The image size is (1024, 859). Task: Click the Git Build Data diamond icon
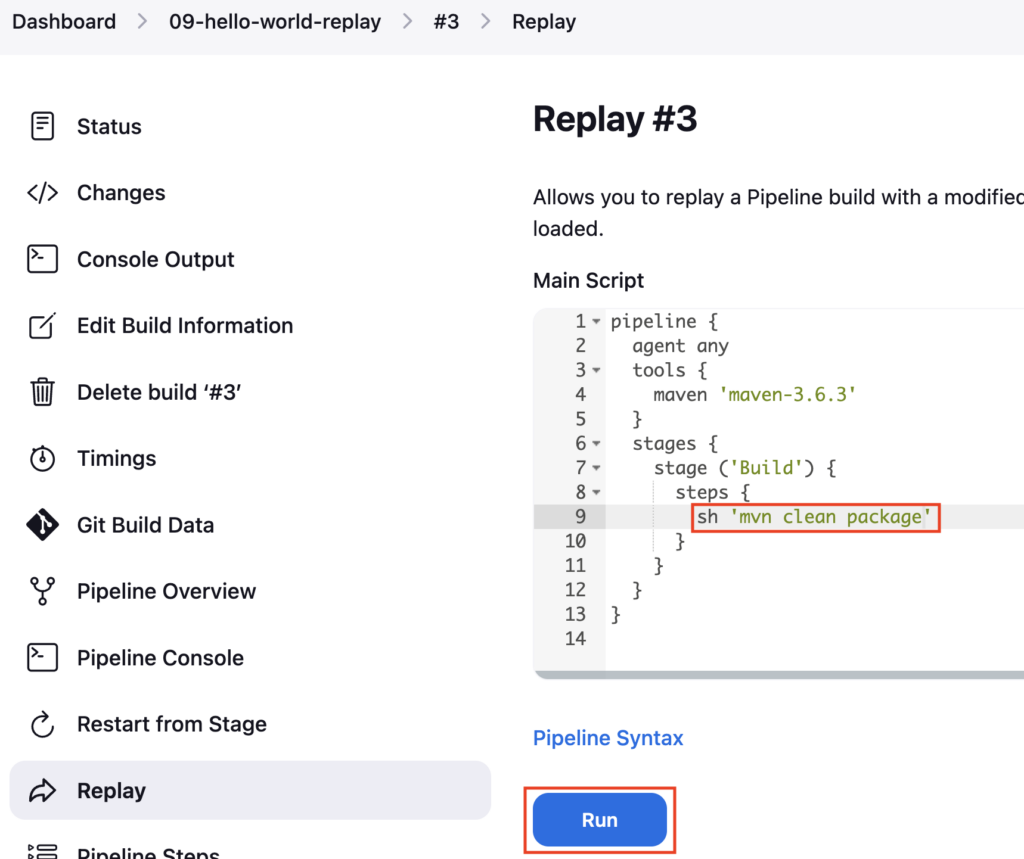(42, 525)
